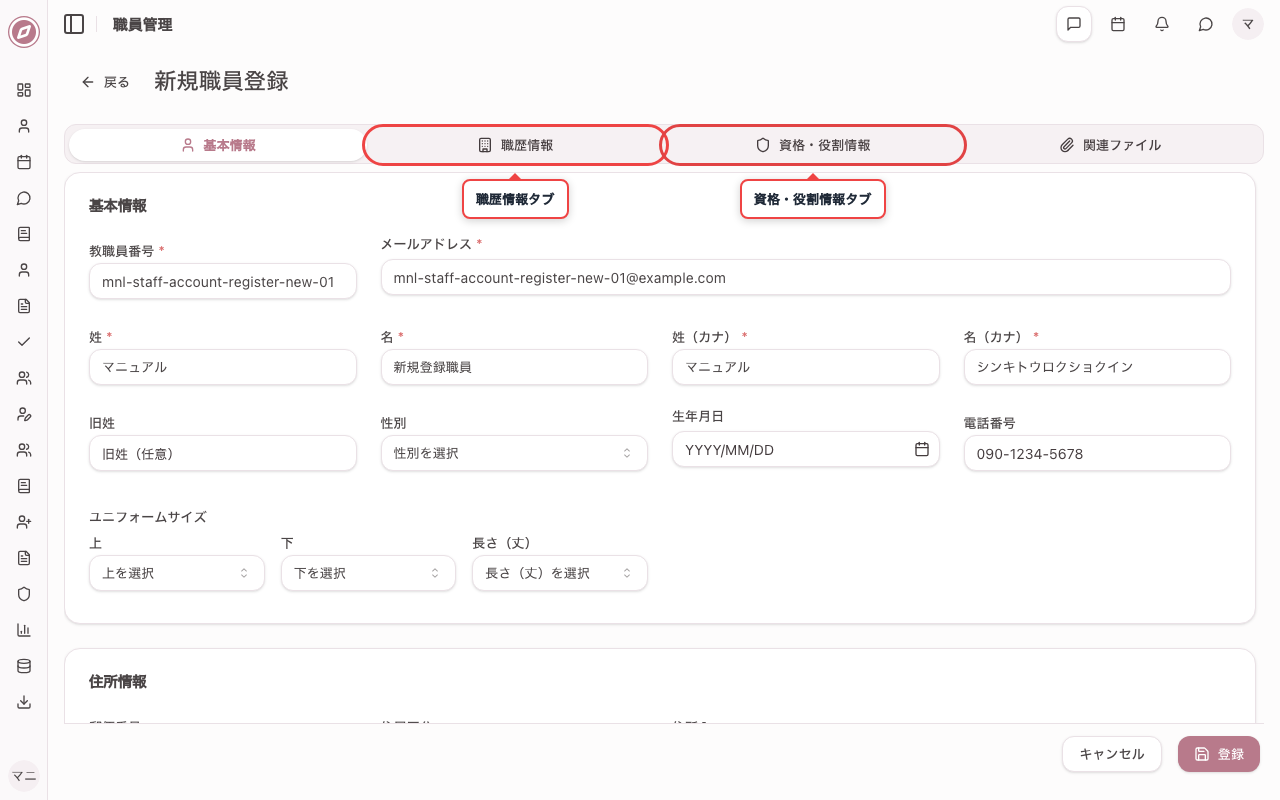Open the date picker calendar icon in 生年月日
Viewport: 1280px width, 800px height.
(922, 449)
